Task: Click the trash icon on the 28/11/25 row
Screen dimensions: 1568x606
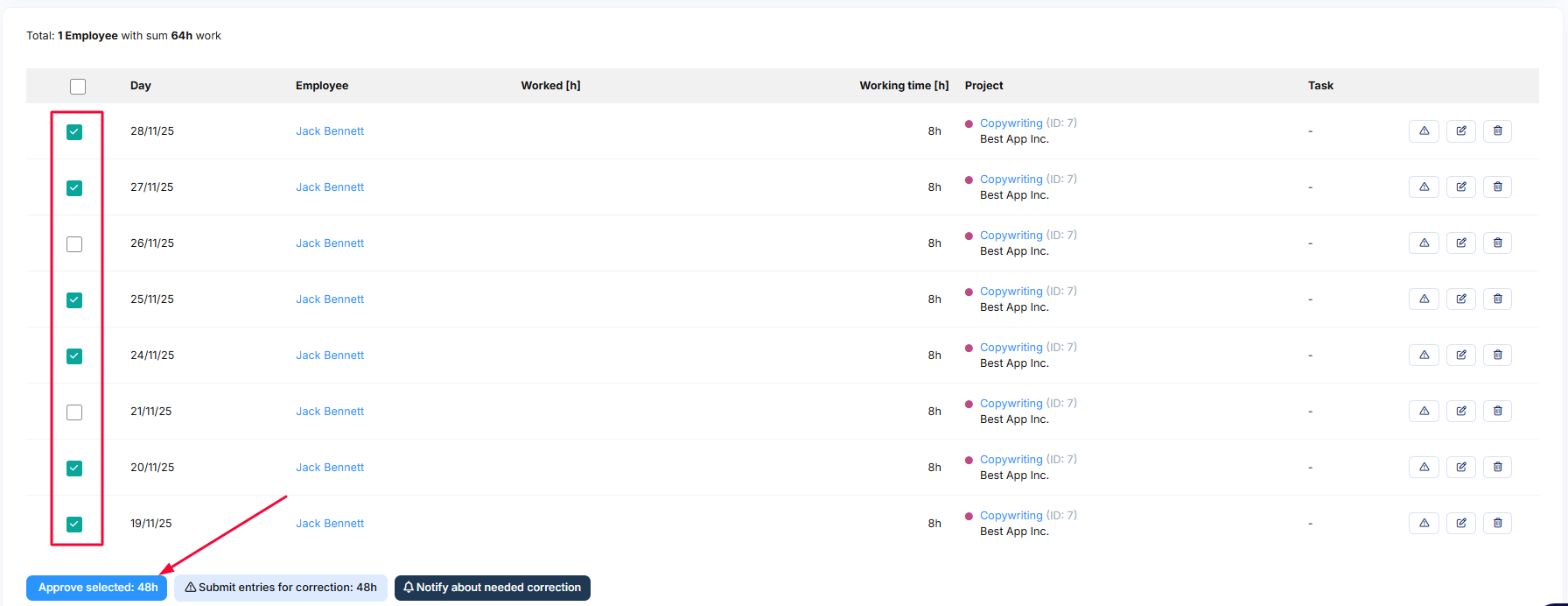Action: (1497, 131)
